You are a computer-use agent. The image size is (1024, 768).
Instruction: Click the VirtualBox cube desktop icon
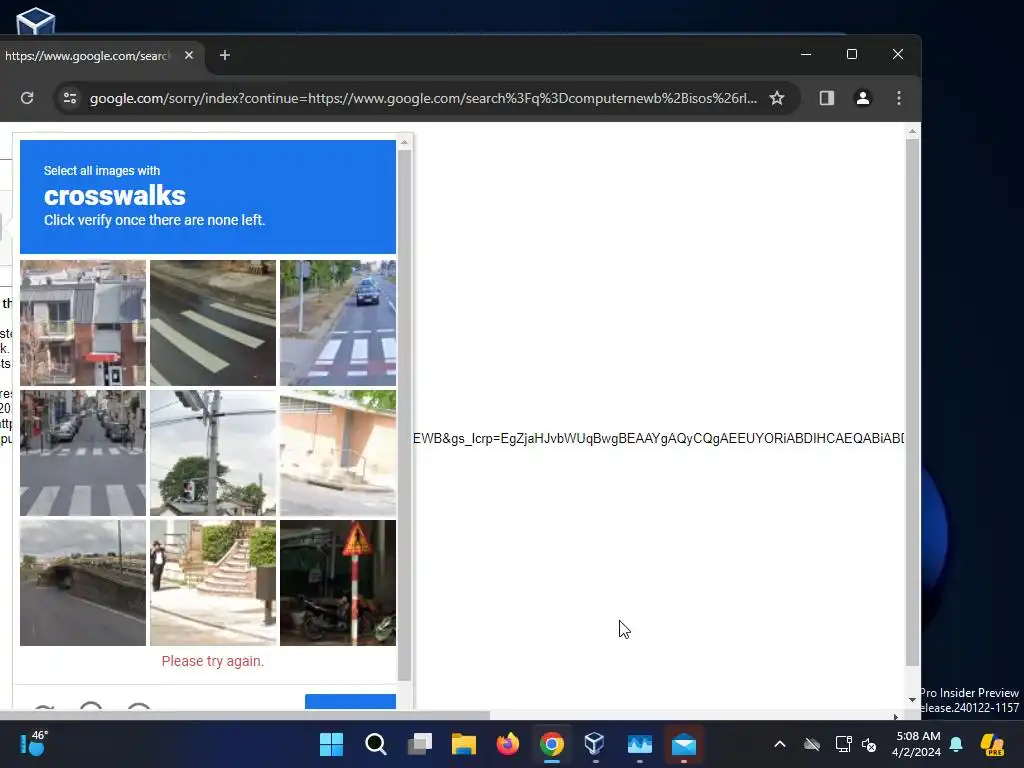coord(35,20)
